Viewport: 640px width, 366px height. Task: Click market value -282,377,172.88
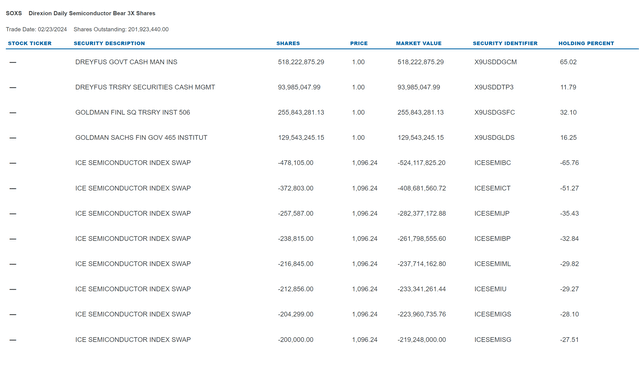pyautogui.click(x=422, y=213)
